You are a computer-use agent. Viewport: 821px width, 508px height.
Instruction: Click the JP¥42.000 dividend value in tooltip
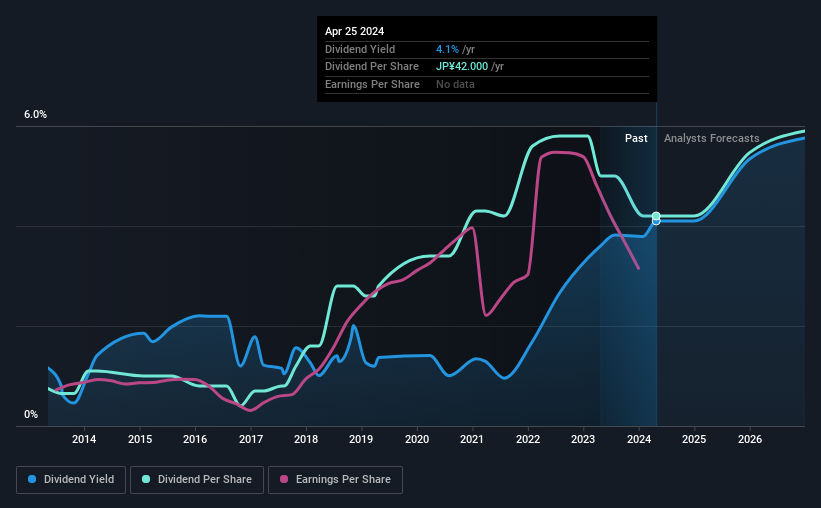point(462,67)
